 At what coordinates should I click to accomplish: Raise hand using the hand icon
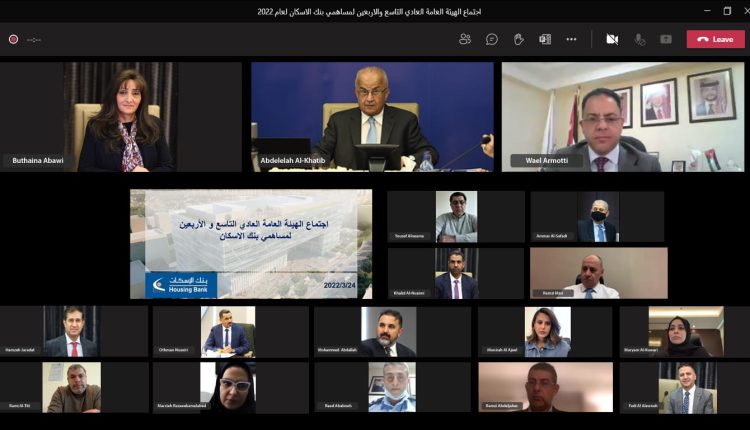click(518, 39)
